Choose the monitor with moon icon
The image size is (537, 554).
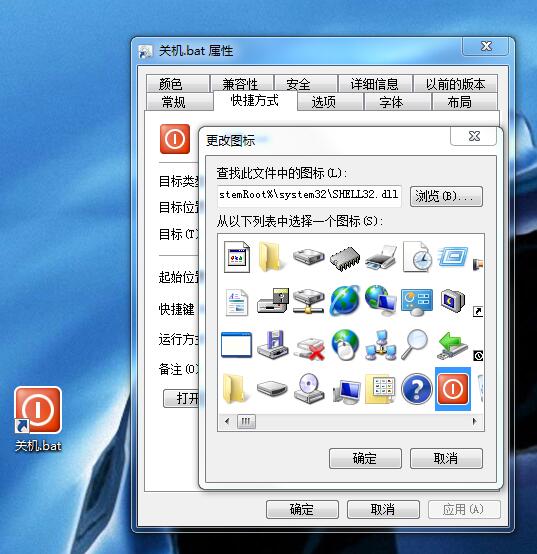click(453, 300)
